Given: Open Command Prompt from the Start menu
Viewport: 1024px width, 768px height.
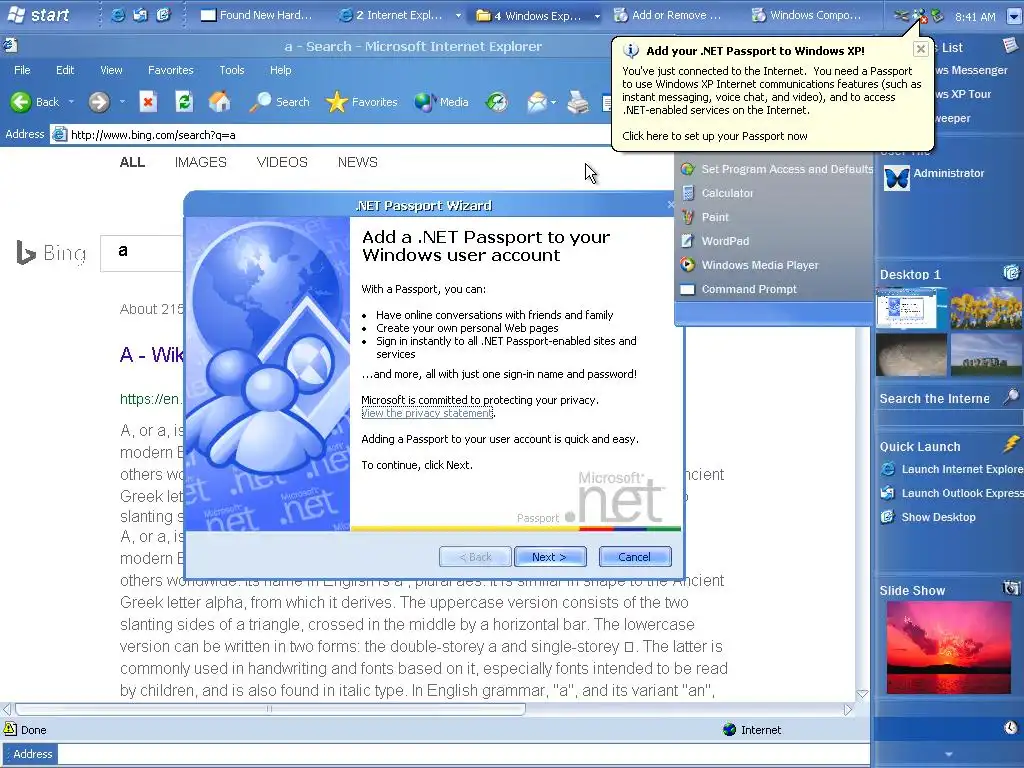Looking at the screenshot, I should (748, 289).
